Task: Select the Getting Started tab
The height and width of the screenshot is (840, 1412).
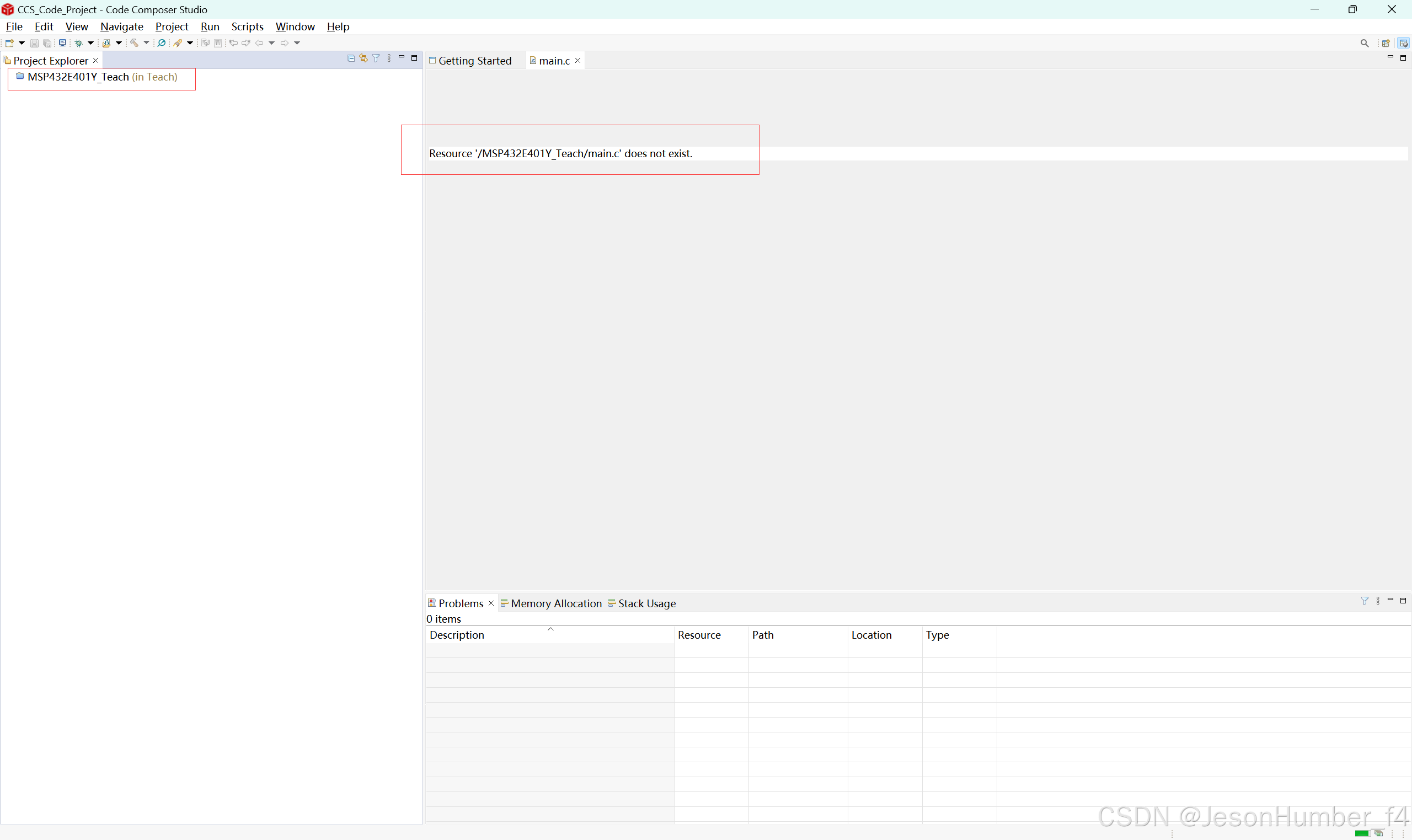Action: click(x=474, y=61)
